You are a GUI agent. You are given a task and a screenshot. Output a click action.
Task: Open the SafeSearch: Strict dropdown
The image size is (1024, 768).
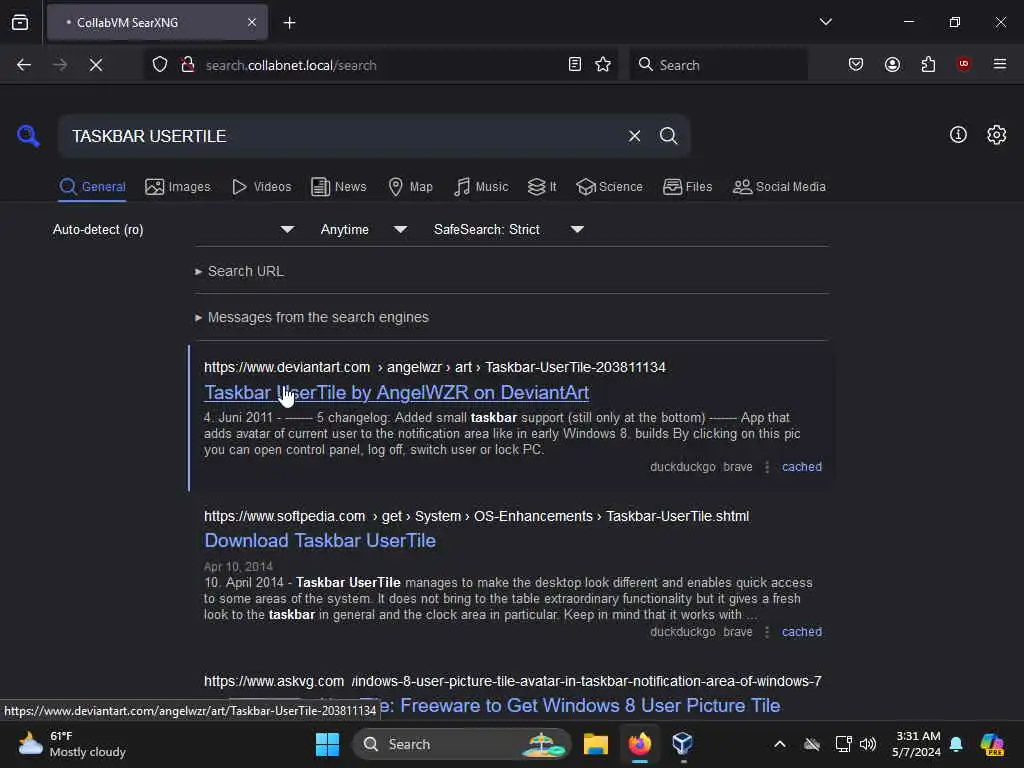point(509,229)
